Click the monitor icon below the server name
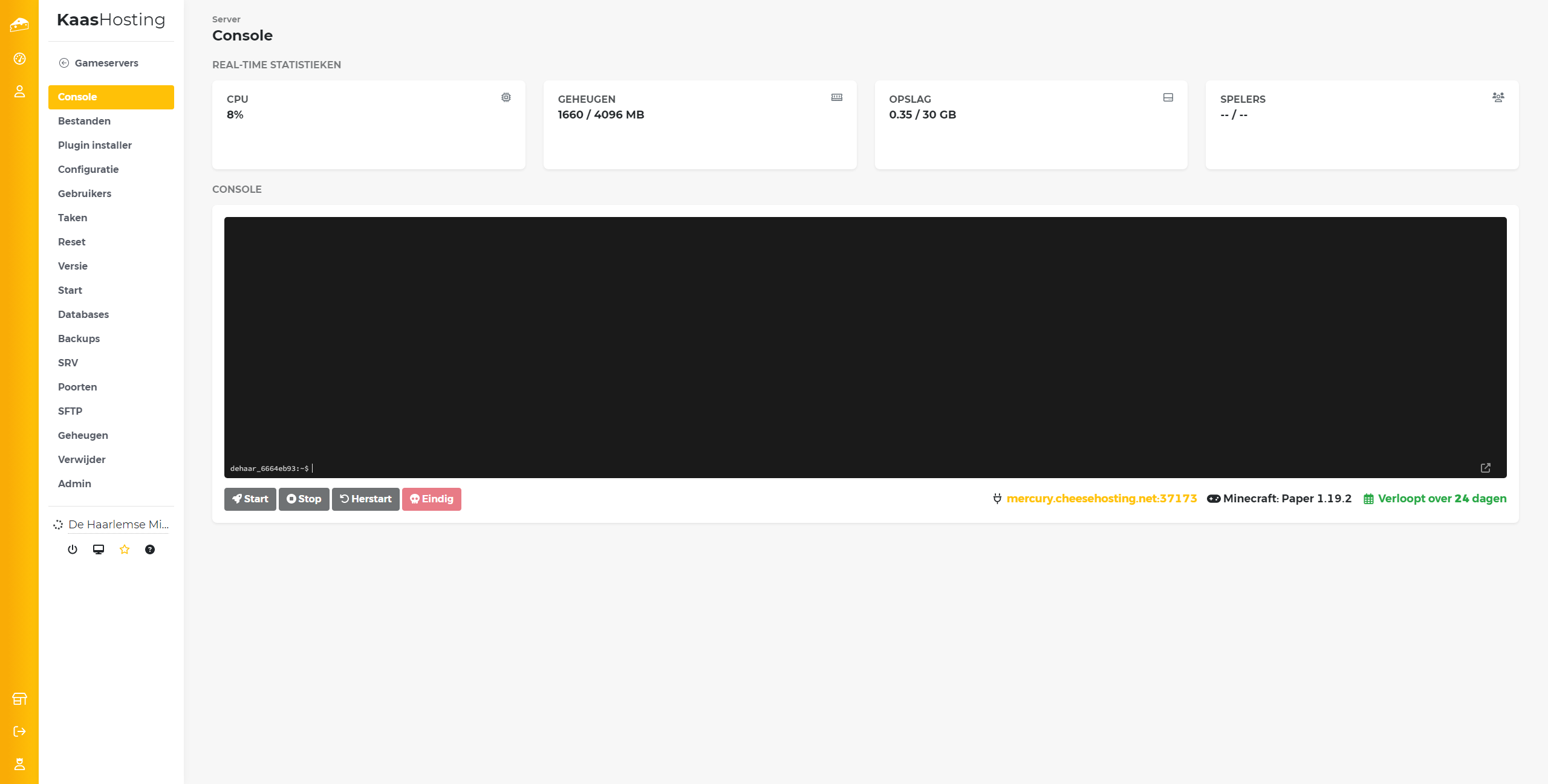This screenshot has width=1548, height=784. [x=99, y=549]
